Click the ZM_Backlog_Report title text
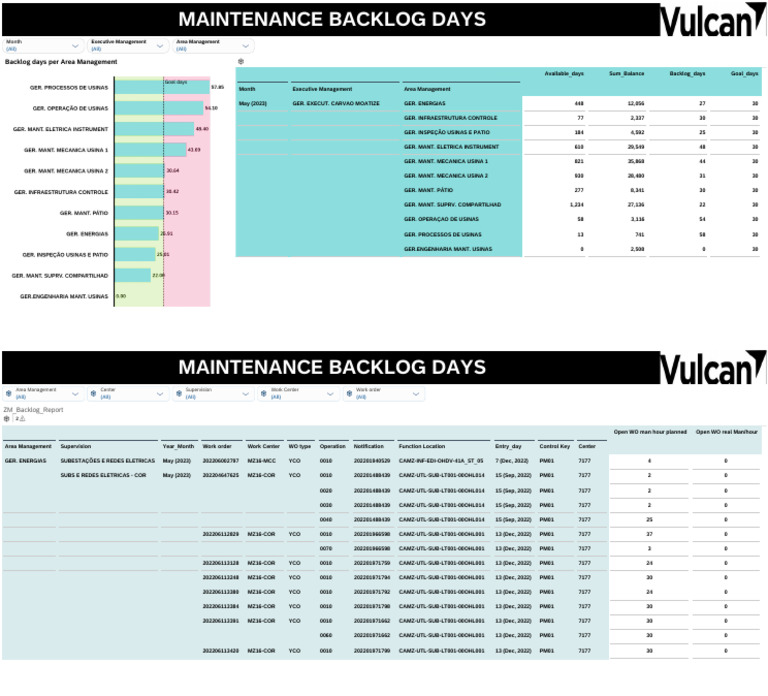The width and height of the screenshot is (768, 696). [x=33, y=409]
